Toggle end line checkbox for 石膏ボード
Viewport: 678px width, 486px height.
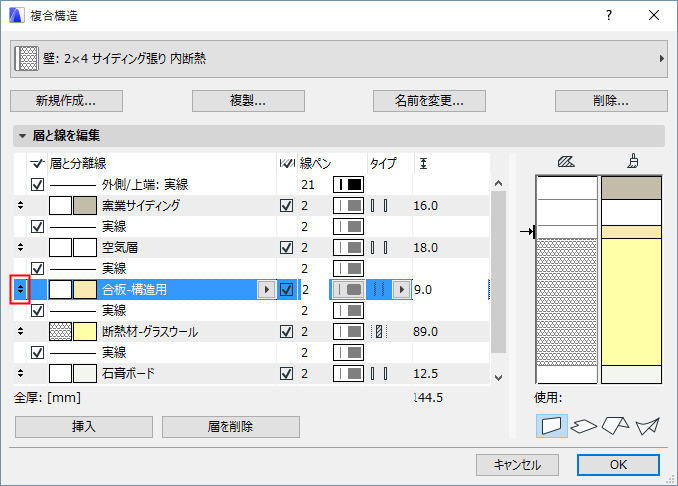[x=286, y=373]
